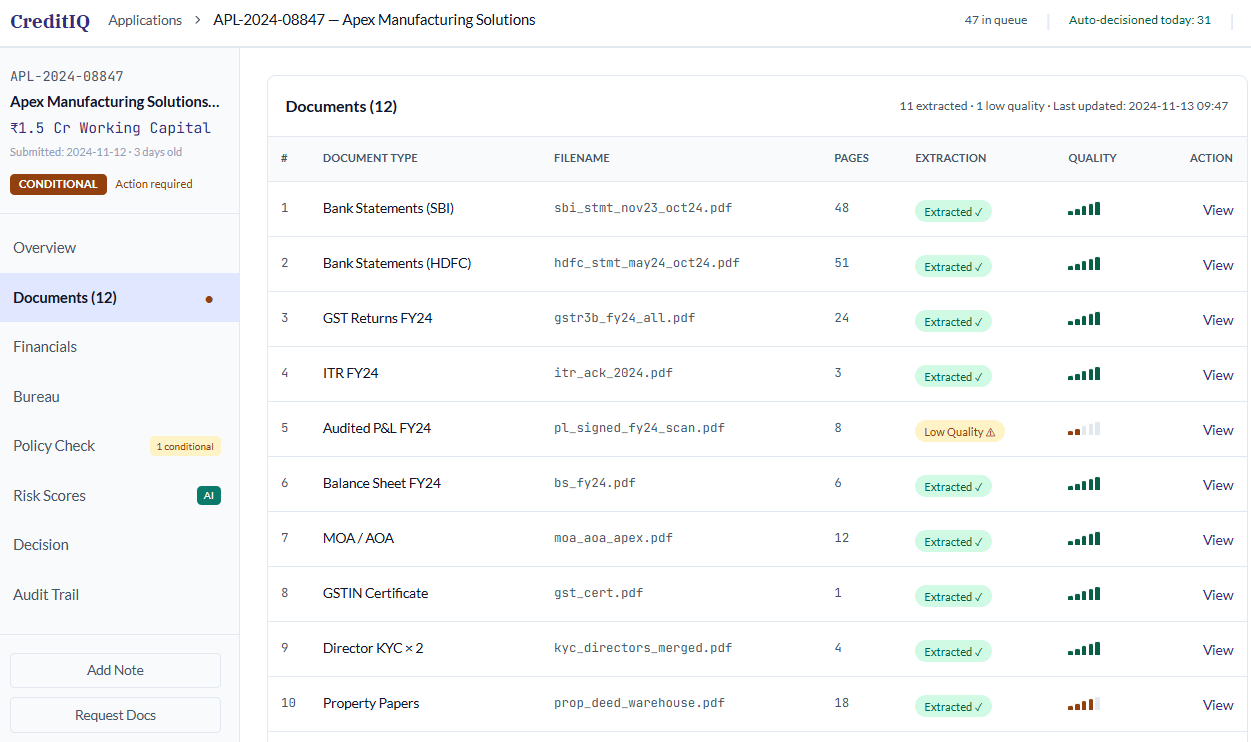This screenshot has width=1251, height=742.
Task: Click the QUALITY column header
Action: pyautogui.click(x=1092, y=158)
